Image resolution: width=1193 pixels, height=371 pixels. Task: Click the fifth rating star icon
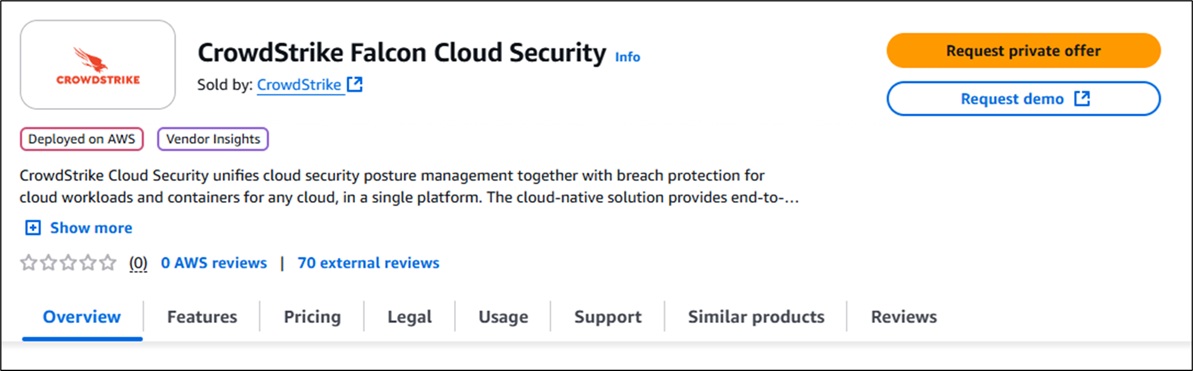108,263
